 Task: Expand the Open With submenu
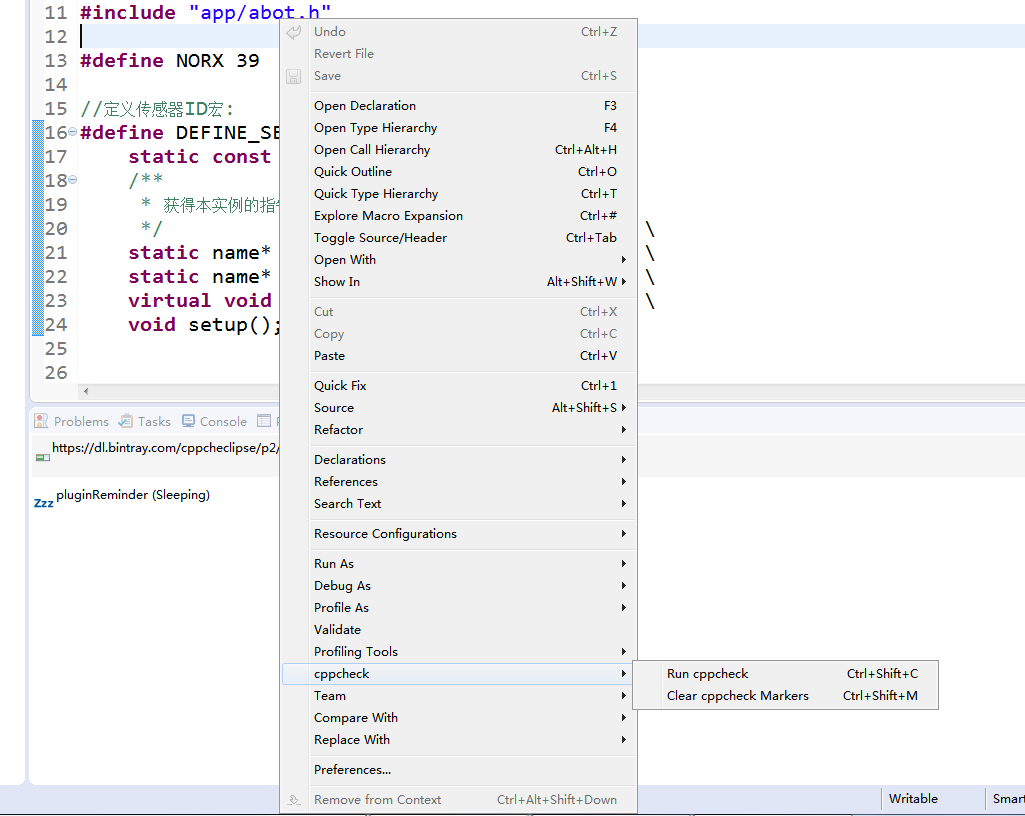tap(623, 259)
